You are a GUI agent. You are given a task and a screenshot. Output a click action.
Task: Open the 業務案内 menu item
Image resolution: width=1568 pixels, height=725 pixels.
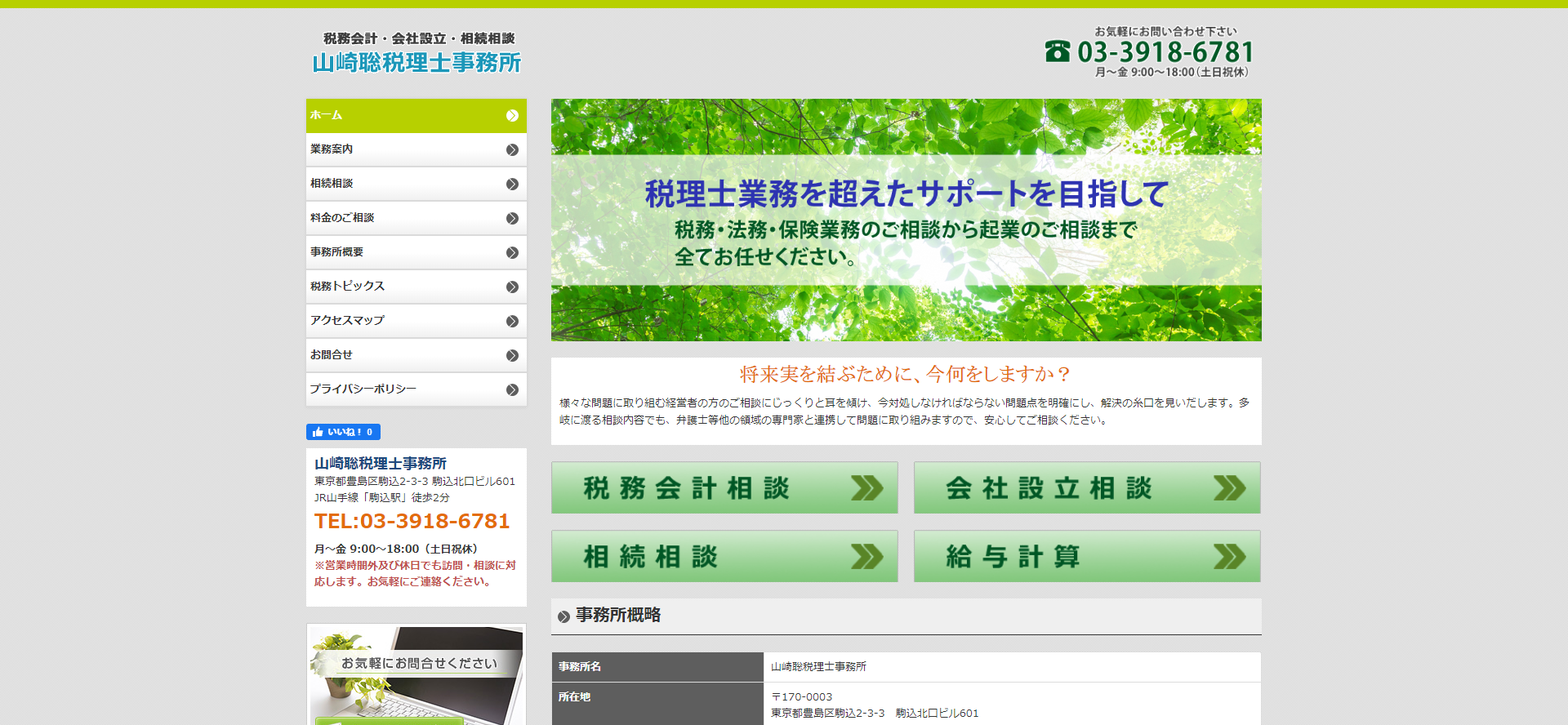(416, 149)
